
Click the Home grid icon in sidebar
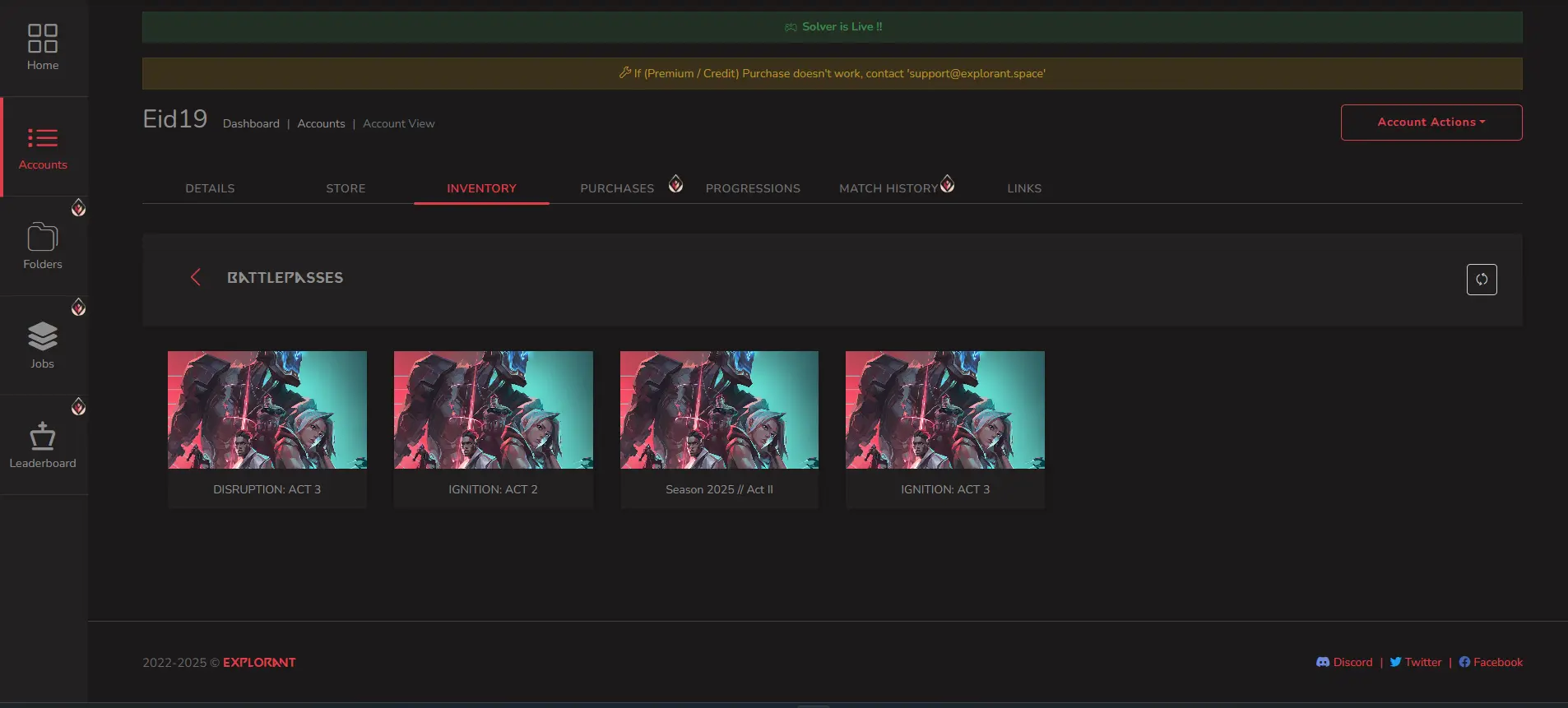pyautogui.click(x=43, y=39)
